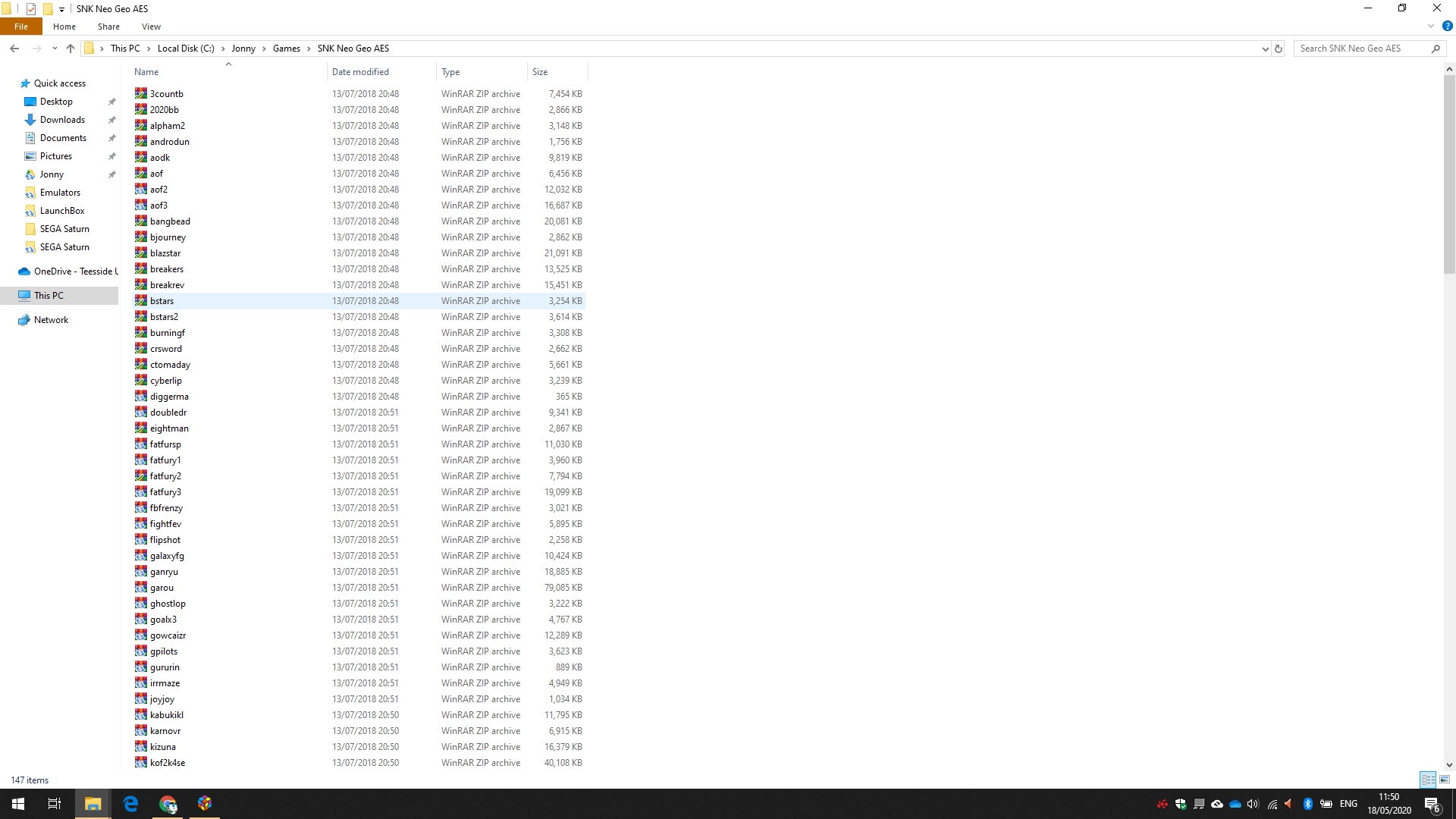Select the fatfury3 archive file
Image resolution: width=1456 pixels, height=819 pixels.
pyautogui.click(x=359, y=492)
